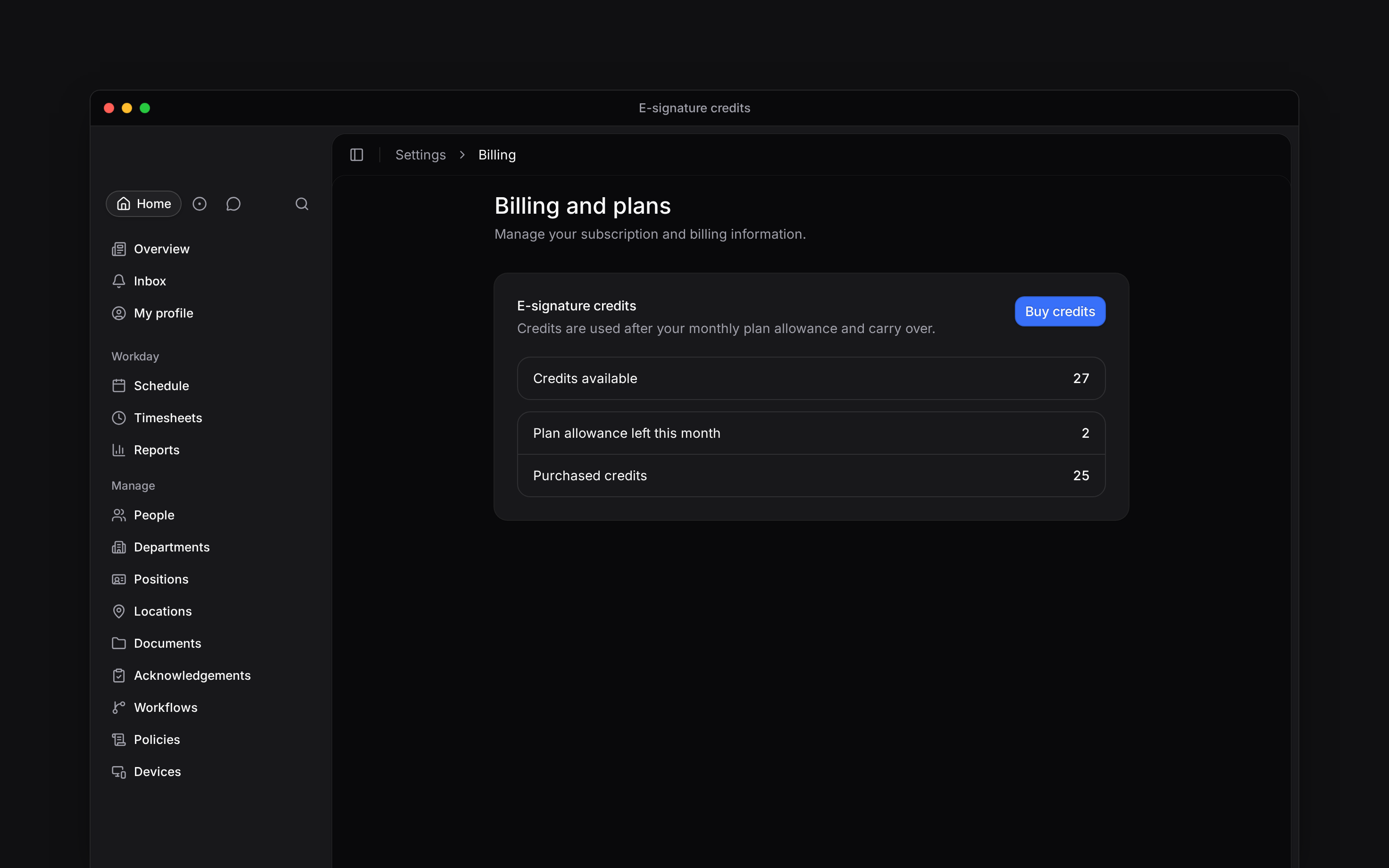Image resolution: width=1389 pixels, height=868 pixels.
Task: Click the Policies scroll icon
Action: click(119, 740)
